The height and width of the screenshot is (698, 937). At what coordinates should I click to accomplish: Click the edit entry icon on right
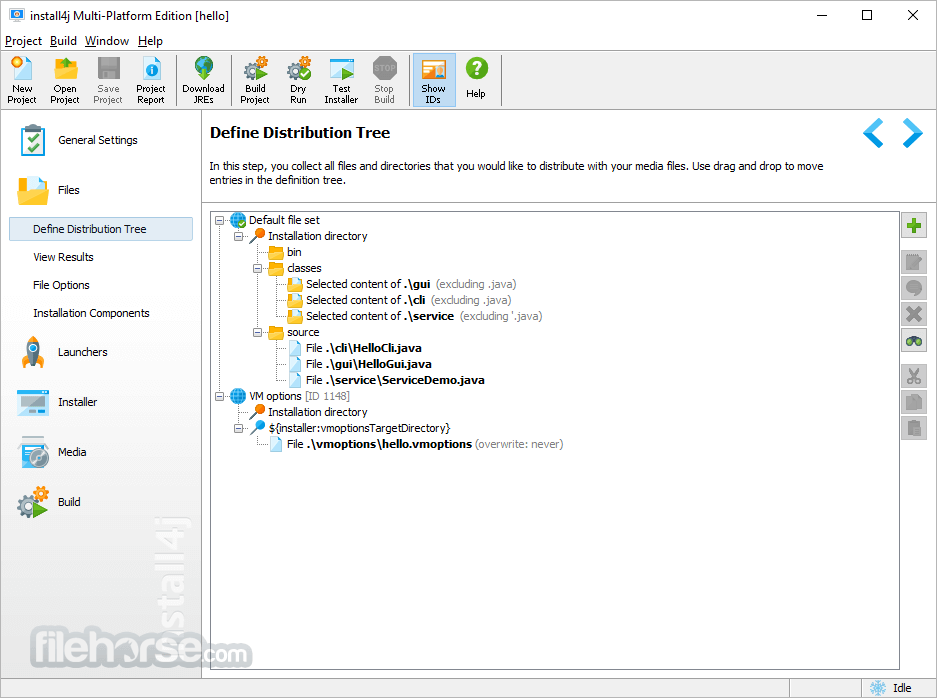(x=914, y=262)
